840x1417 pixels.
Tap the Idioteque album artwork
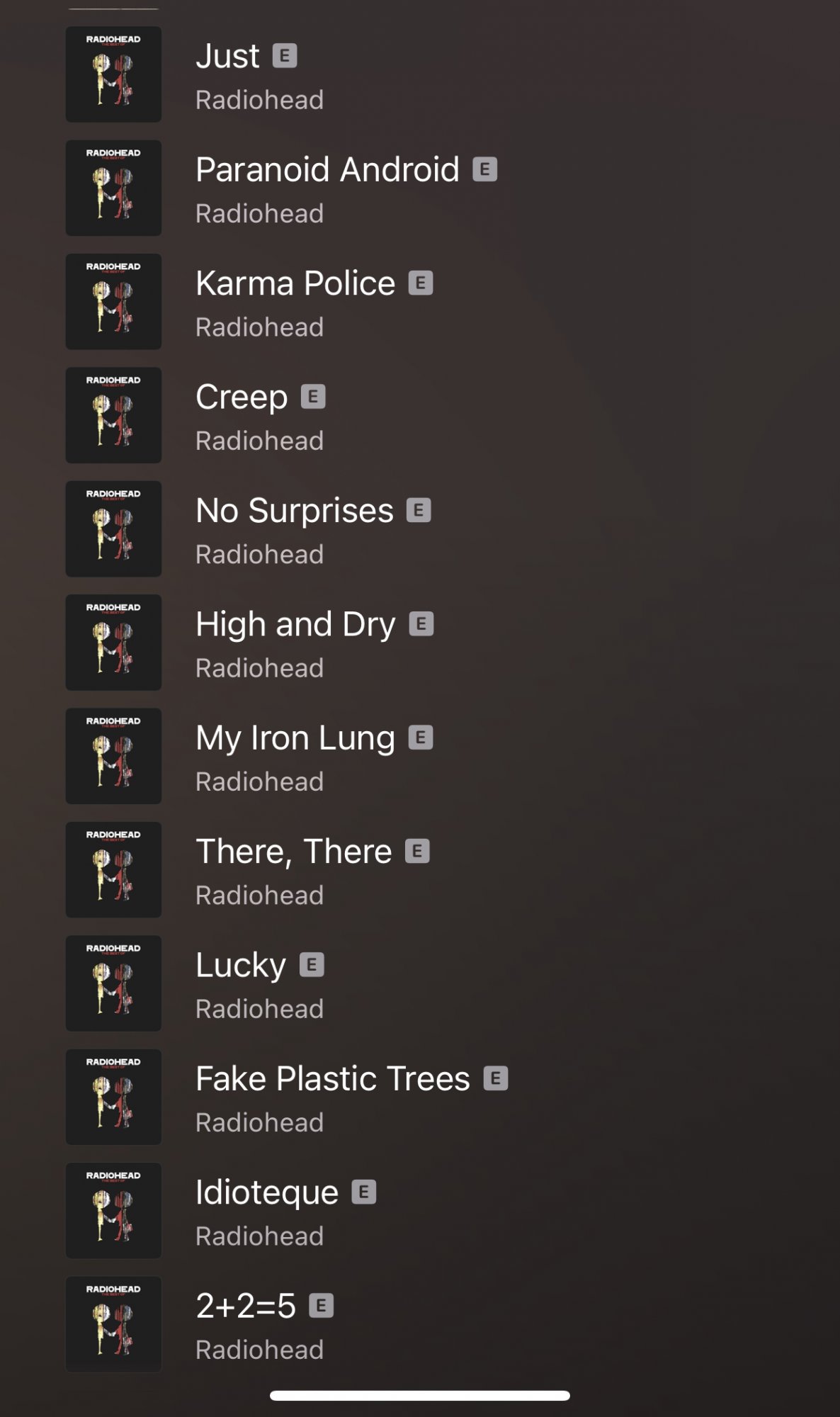pyautogui.click(x=113, y=1211)
